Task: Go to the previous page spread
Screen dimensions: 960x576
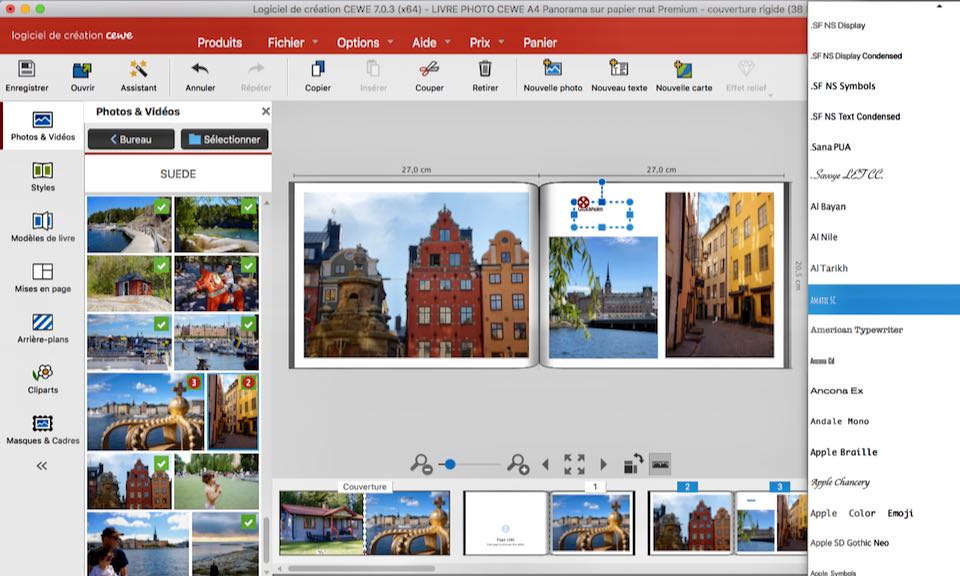Action: pyautogui.click(x=545, y=465)
